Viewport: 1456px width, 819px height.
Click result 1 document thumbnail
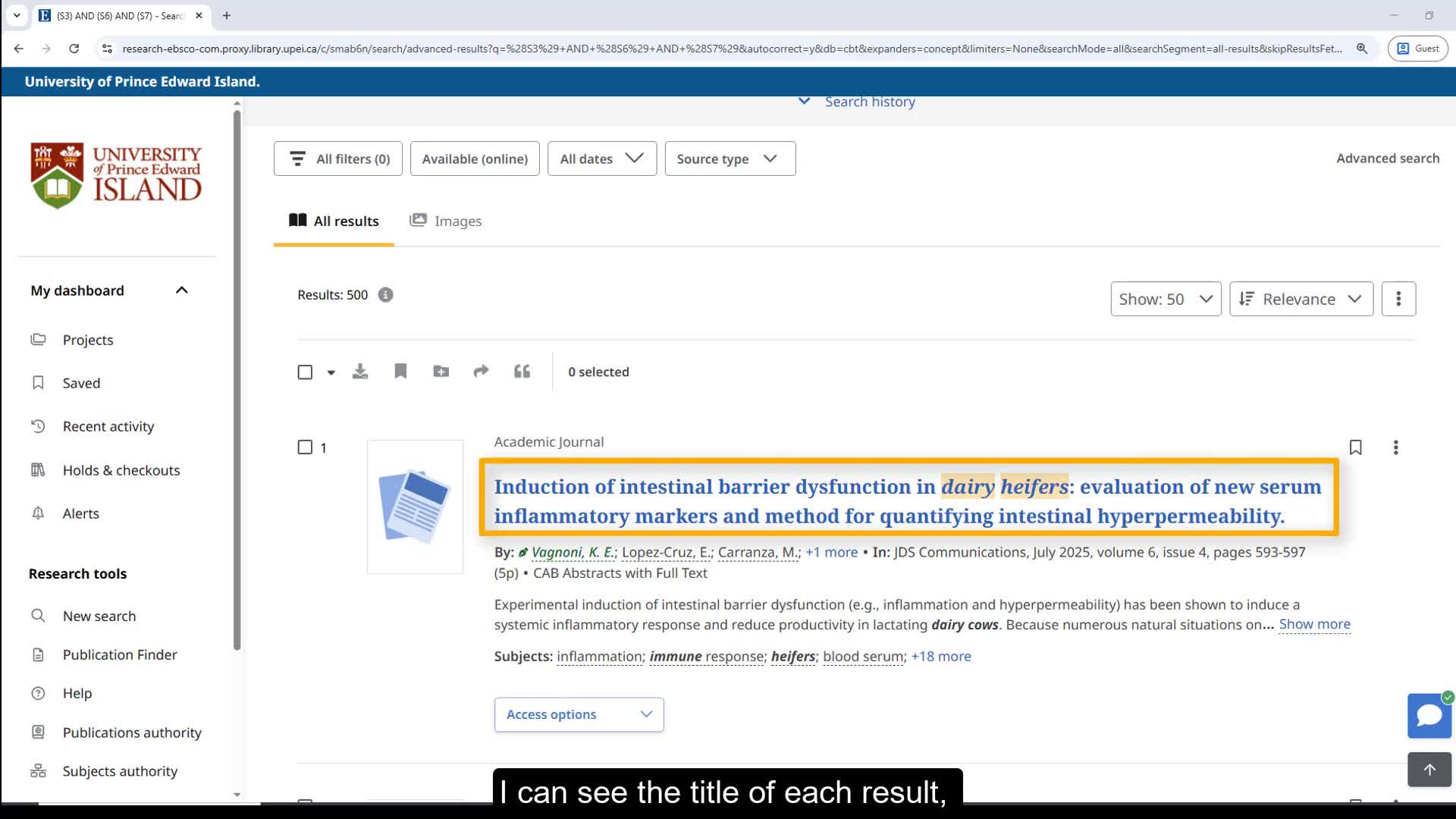[x=415, y=507]
